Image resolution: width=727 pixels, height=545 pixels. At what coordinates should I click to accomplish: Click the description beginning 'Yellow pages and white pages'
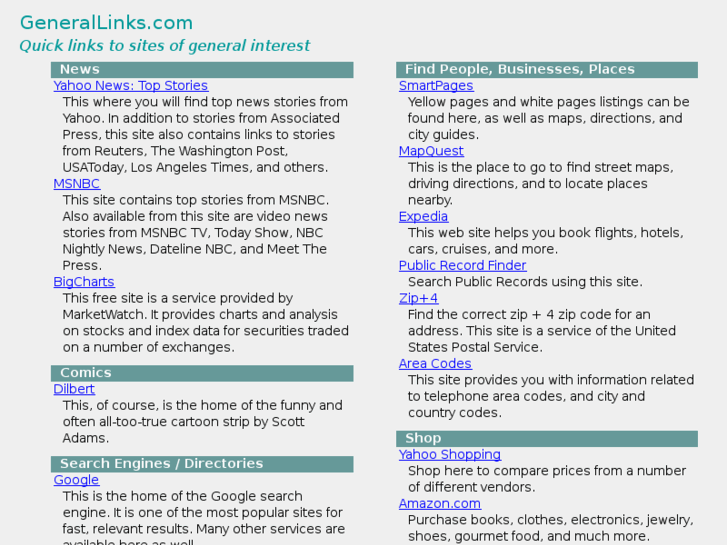[548, 118]
